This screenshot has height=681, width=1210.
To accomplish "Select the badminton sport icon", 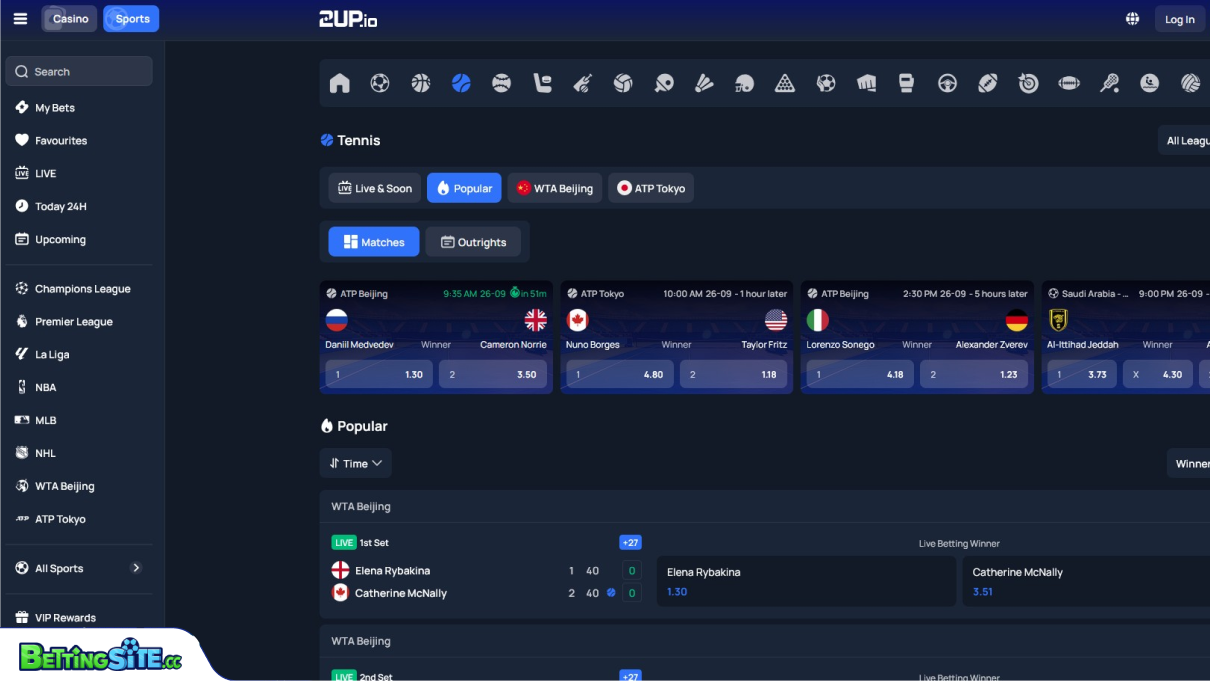I will pos(704,83).
